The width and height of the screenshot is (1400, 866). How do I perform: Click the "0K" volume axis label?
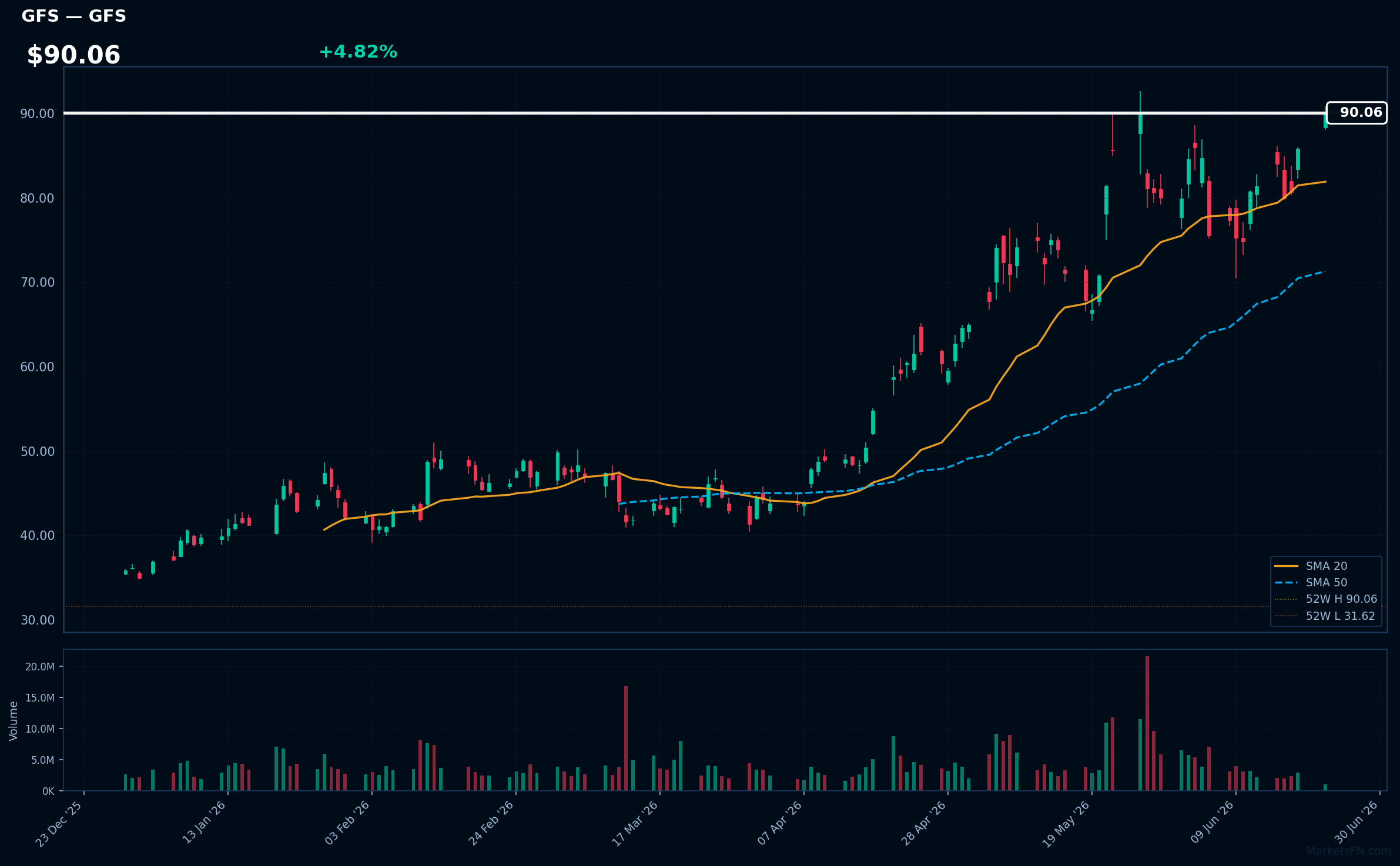[x=48, y=791]
